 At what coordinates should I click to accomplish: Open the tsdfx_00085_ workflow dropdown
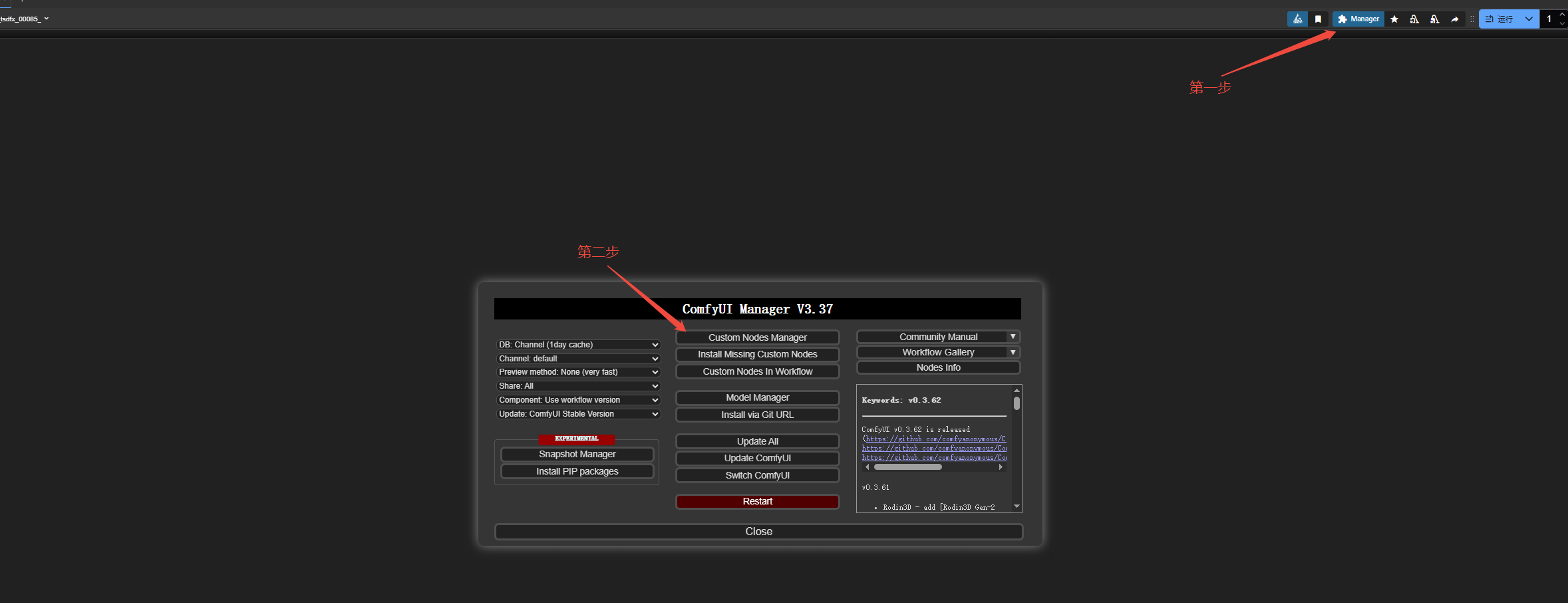coord(25,19)
